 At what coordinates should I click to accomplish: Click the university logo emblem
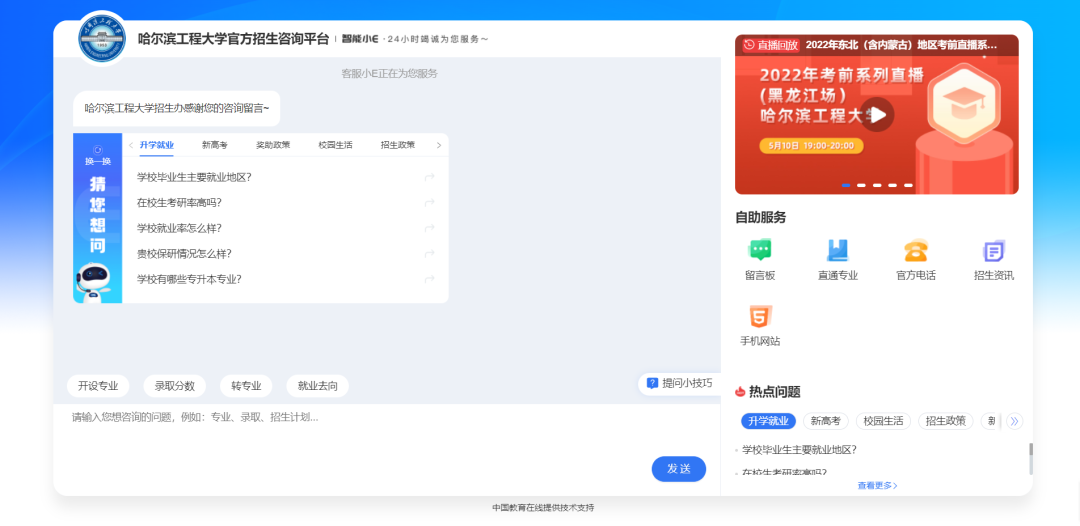[x=101, y=38]
